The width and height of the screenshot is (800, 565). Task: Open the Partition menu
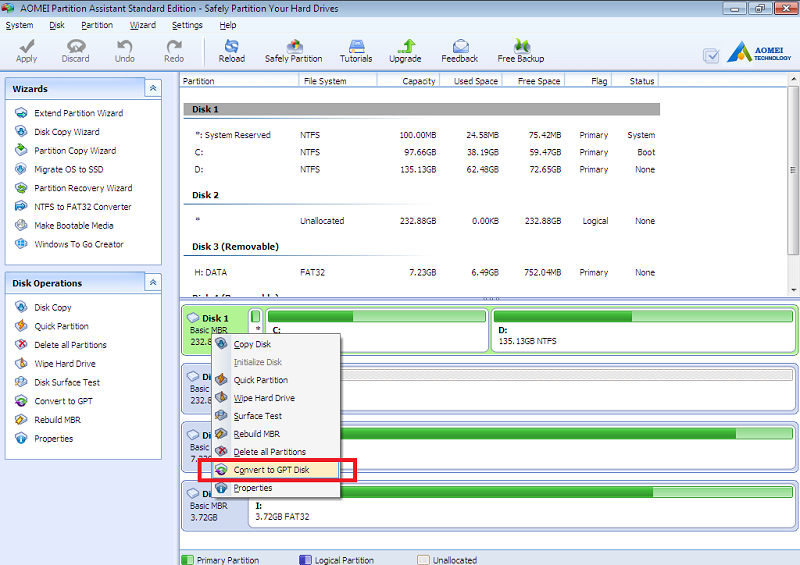coord(97,25)
